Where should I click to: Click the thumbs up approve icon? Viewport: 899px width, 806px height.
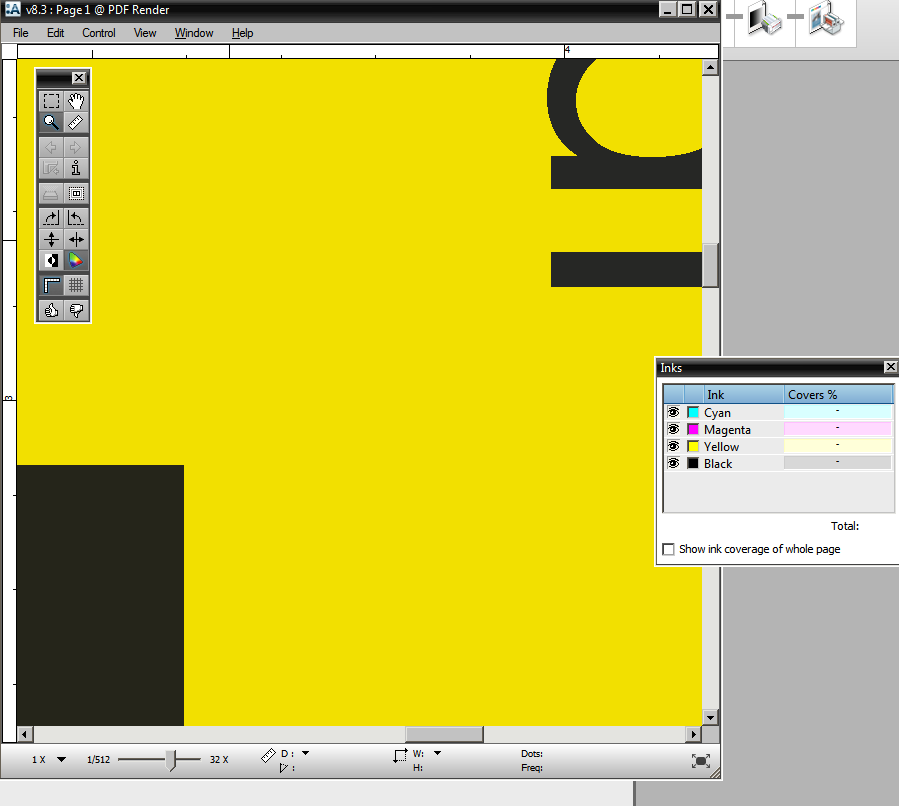pos(51,310)
